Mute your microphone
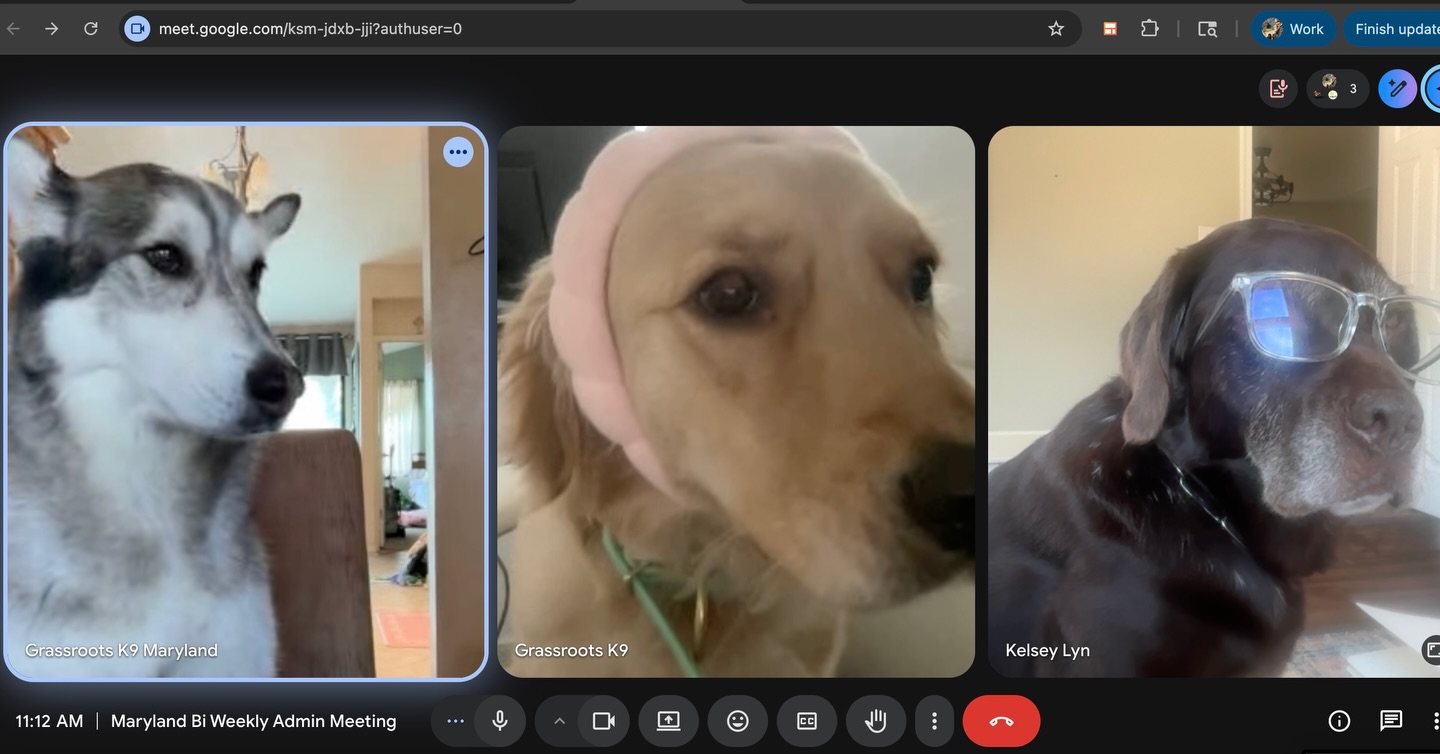Viewport: 1440px width, 754px height. tap(499, 720)
